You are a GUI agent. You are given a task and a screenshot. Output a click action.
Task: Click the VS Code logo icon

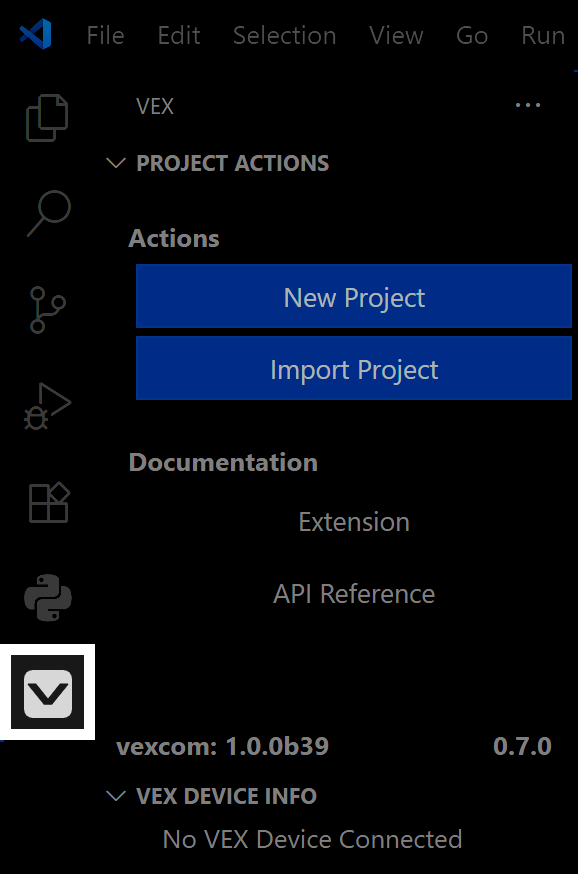click(x=32, y=35)
